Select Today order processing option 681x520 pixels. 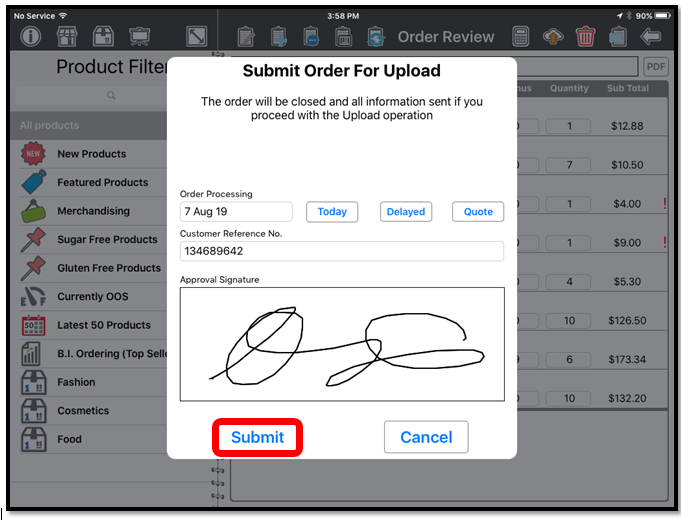[x=332, y=212]
